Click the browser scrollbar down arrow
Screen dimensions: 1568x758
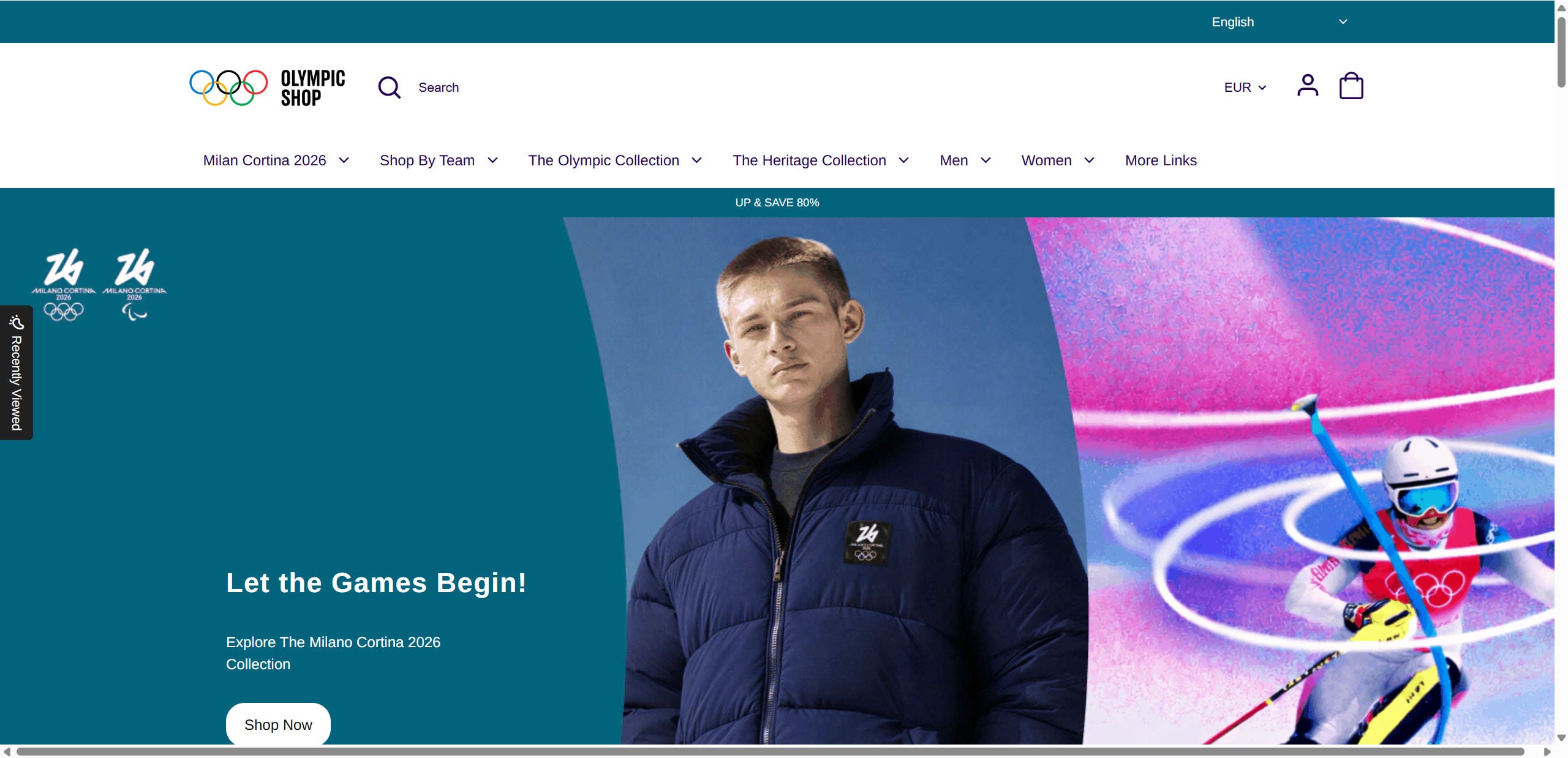[x=1561, y=737]
